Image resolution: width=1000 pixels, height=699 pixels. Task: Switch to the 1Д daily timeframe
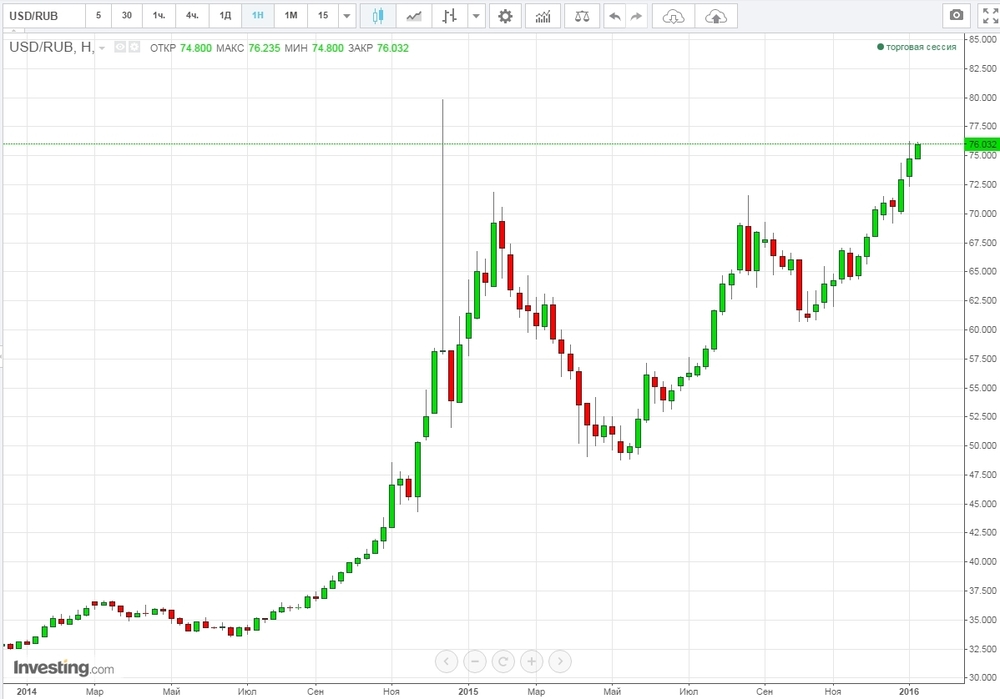tap(225, 16)
